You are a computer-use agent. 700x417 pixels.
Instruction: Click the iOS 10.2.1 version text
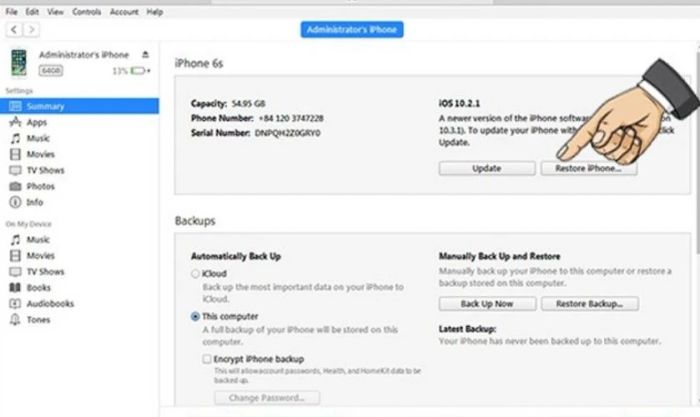coord(459,104)
